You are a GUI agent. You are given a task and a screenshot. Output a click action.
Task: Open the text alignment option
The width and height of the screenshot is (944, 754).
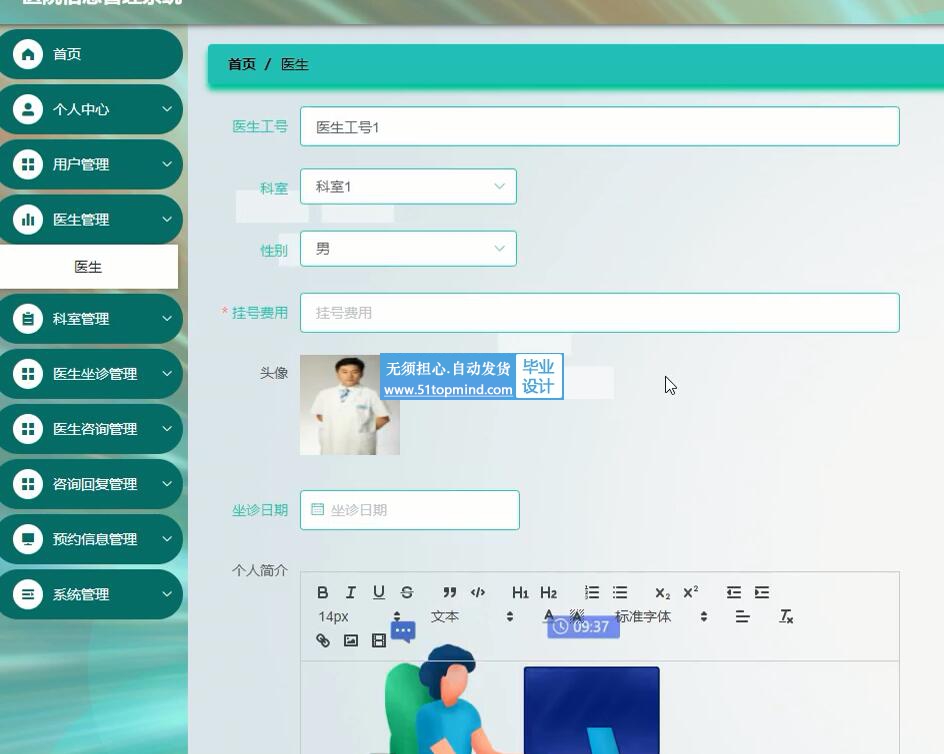(742, 616)
